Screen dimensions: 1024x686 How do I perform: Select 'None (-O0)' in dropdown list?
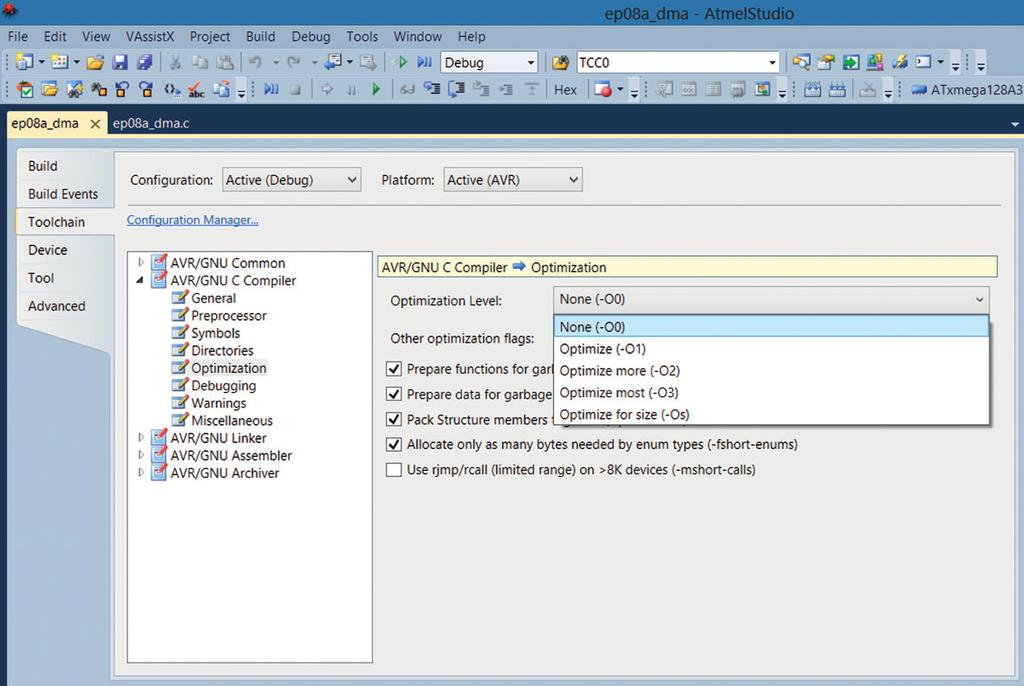click(771, 327)
